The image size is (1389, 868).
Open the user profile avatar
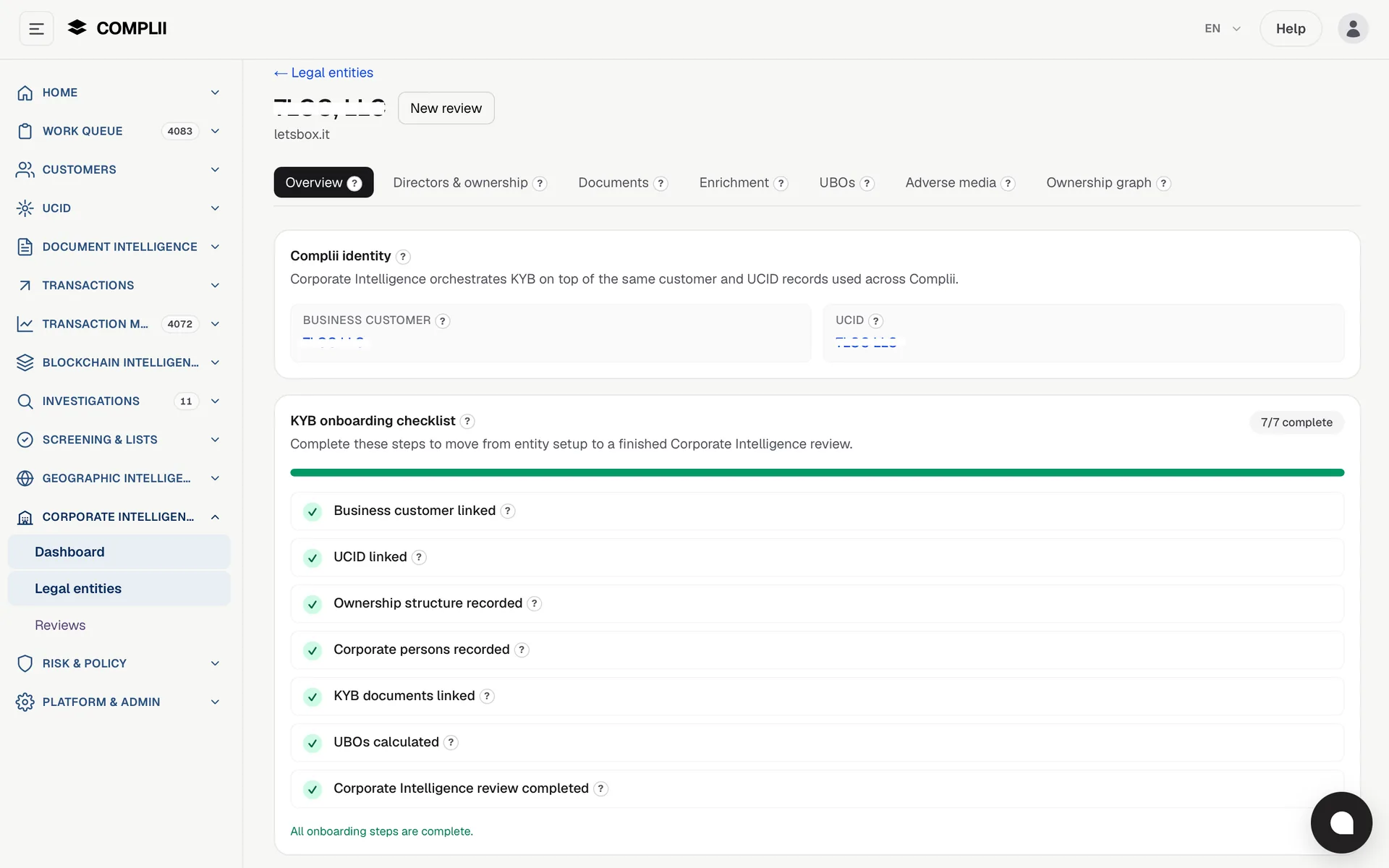(x=1352, y=29)
